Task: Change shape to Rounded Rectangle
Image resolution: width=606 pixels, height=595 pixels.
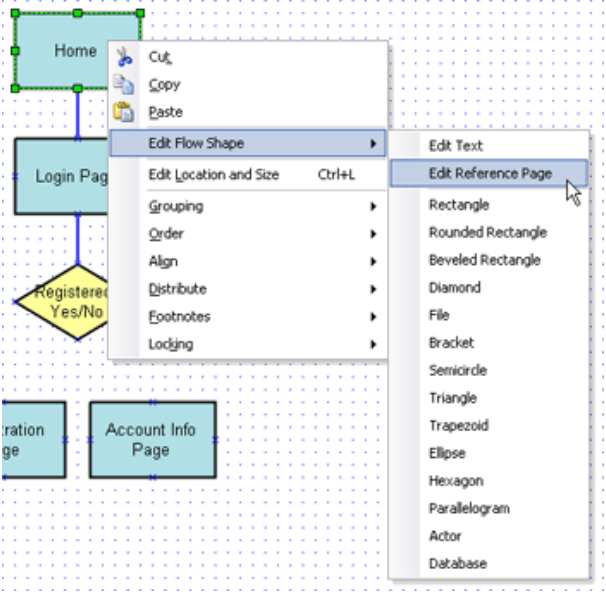Action: click(x=487, y=232)
